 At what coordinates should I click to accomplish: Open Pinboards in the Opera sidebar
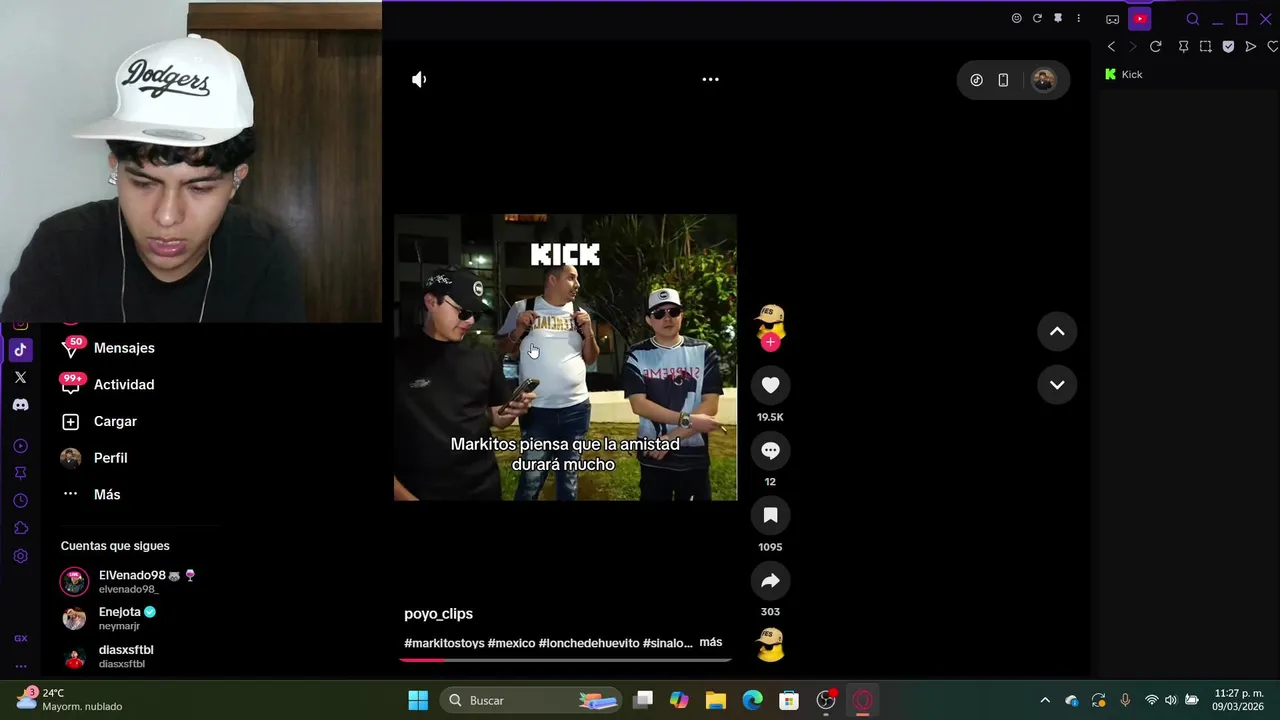point(20,473)
